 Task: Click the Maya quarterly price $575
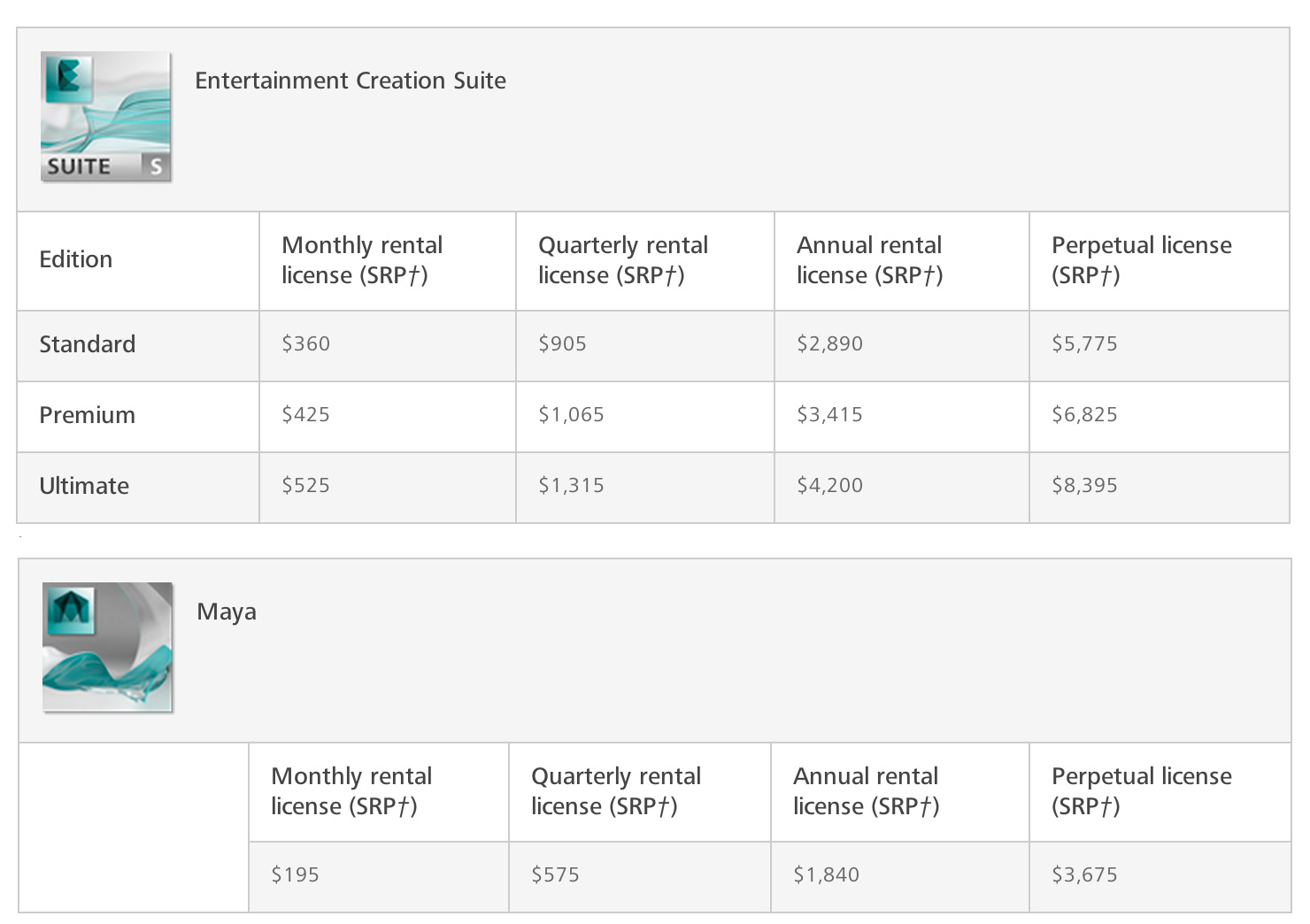(x=555, y=874)
